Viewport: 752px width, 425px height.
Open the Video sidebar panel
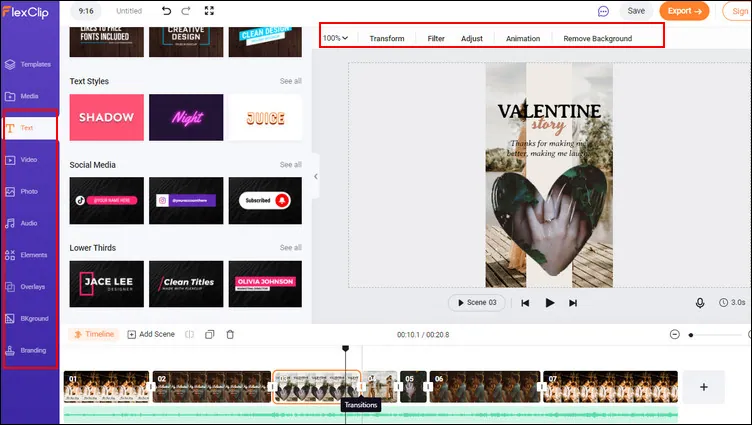point(21,160)
